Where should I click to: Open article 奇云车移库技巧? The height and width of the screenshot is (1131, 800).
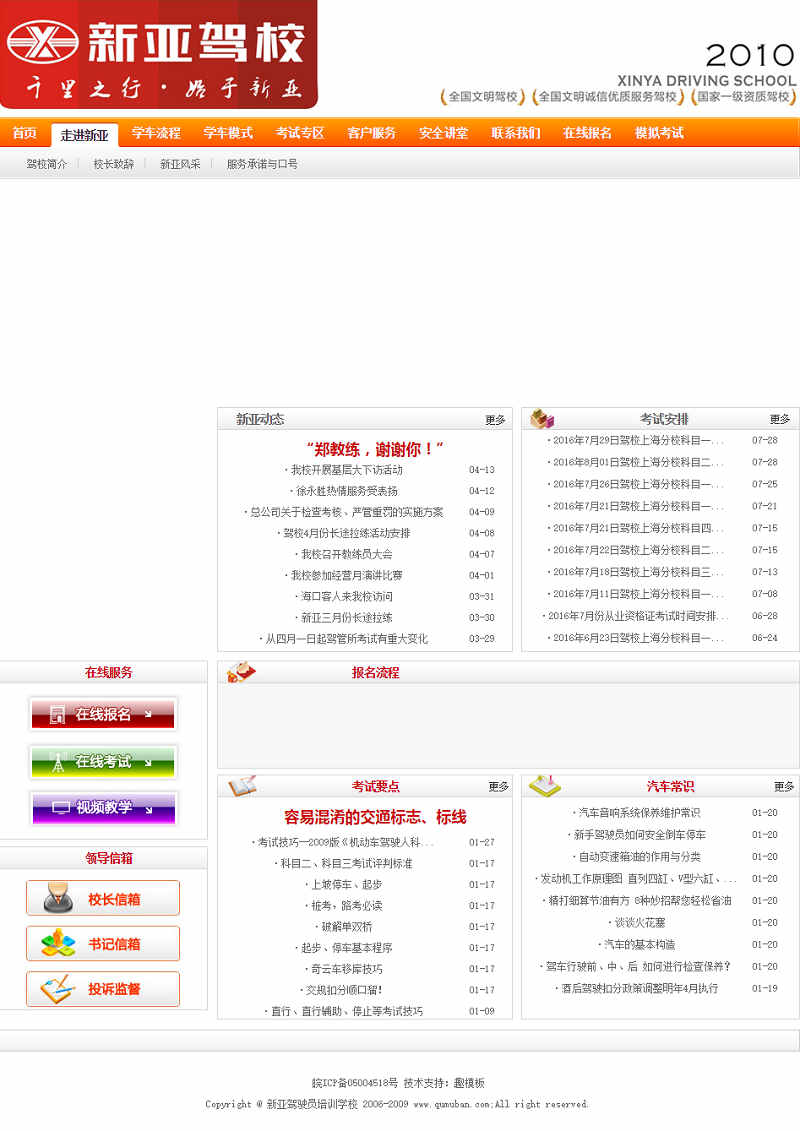pyautogui.click(x=346, y=969)
